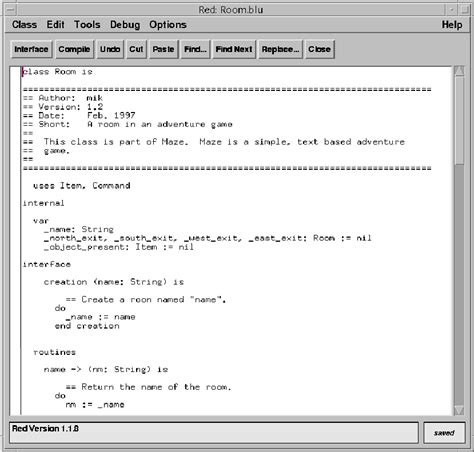This screenshot has width=474, height=452.
Task: Open the Help menu
Action: (x=452, y=25)
